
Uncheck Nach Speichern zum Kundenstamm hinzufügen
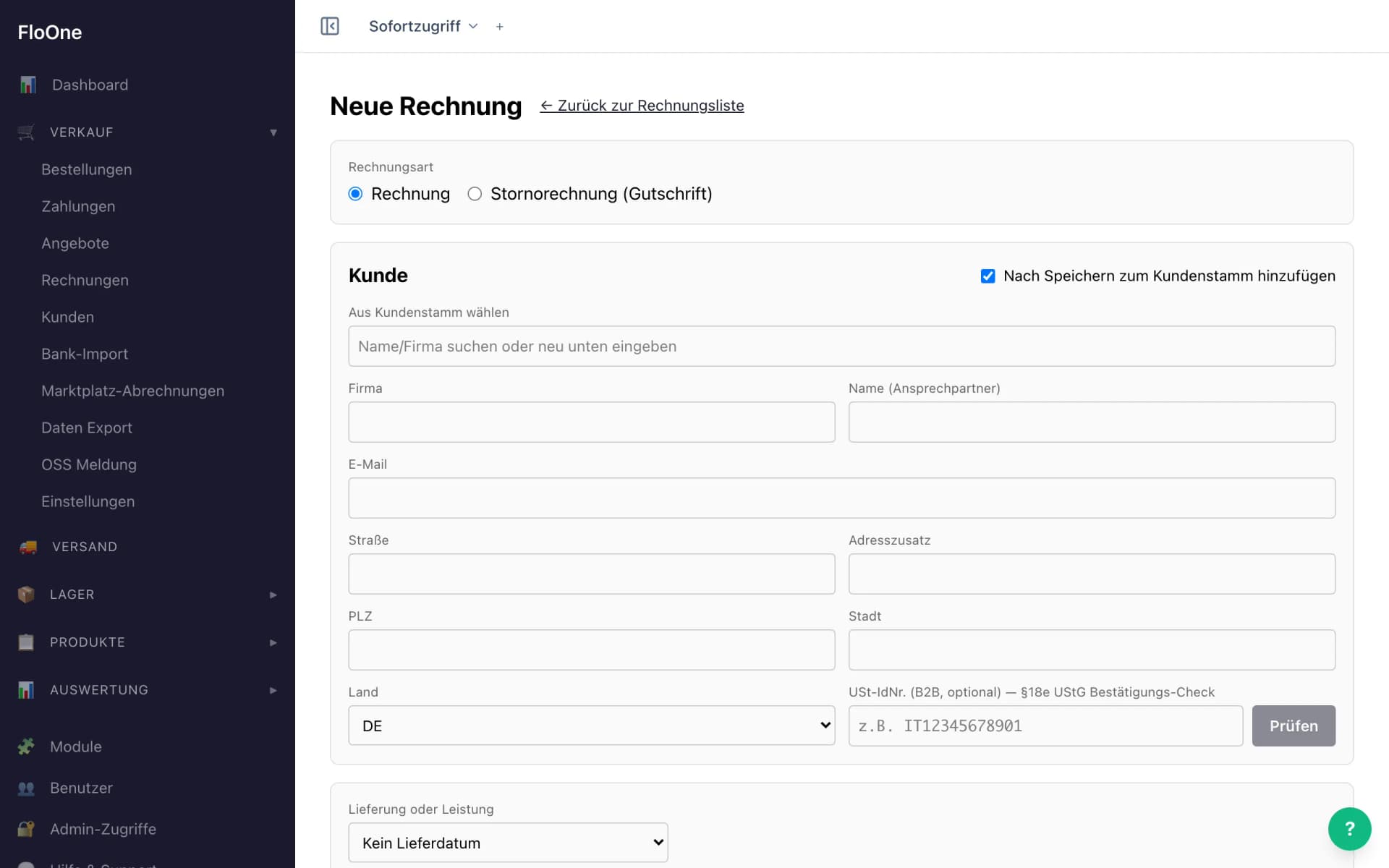click(x=987, y=276)
